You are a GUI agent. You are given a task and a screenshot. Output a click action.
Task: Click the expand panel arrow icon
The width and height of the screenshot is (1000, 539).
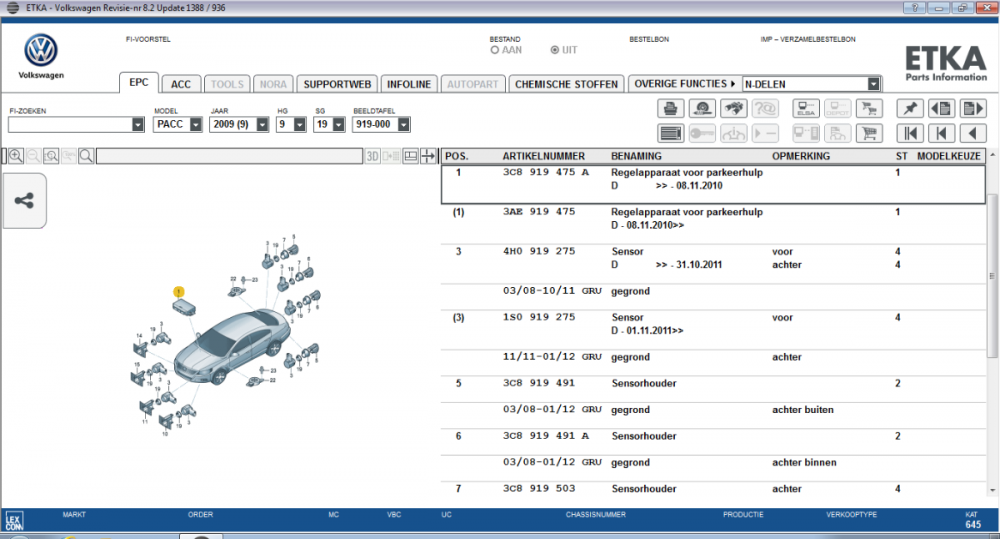[428, 156]
